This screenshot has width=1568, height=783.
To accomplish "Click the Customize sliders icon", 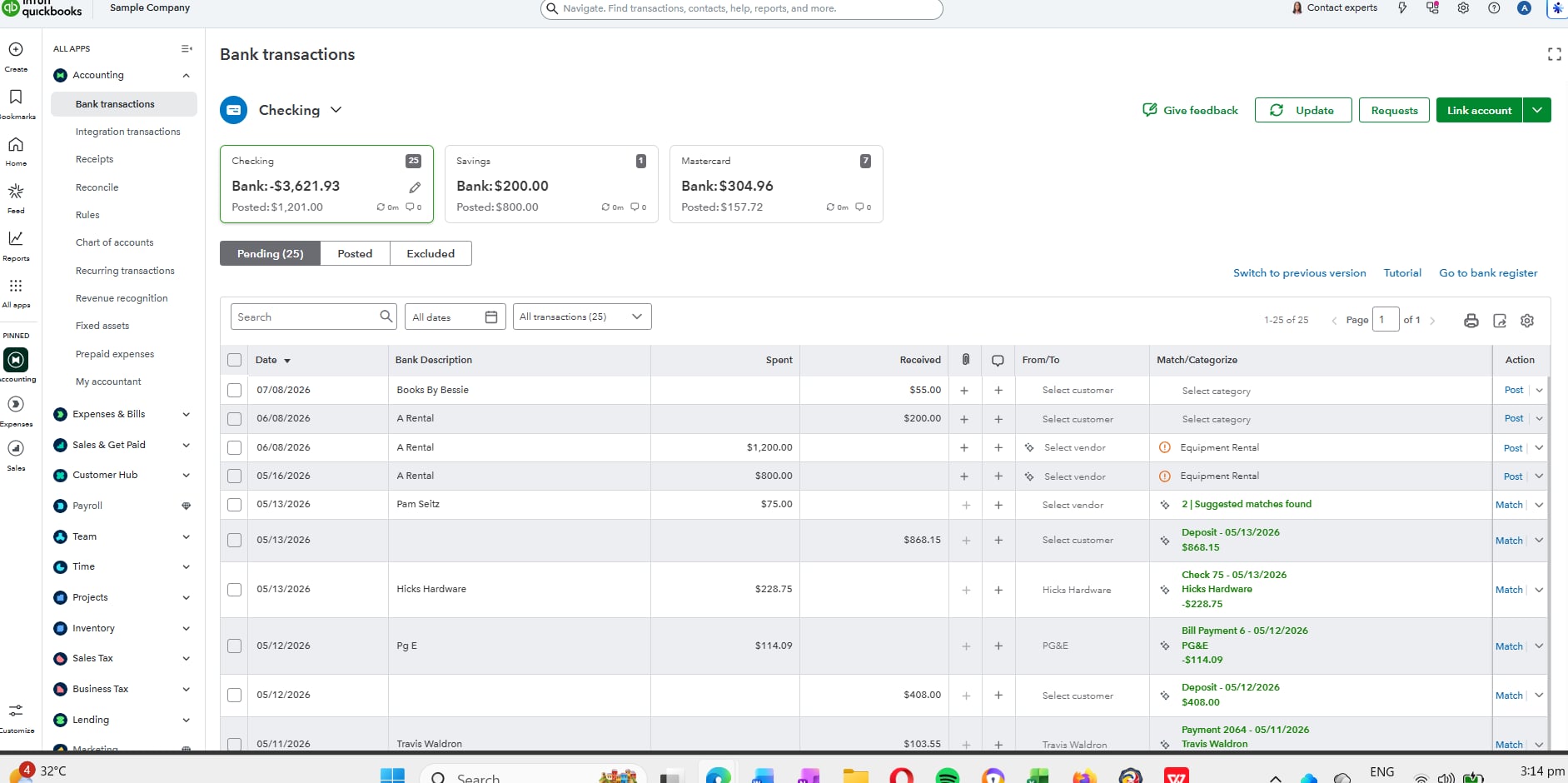I will coord(16,711).
